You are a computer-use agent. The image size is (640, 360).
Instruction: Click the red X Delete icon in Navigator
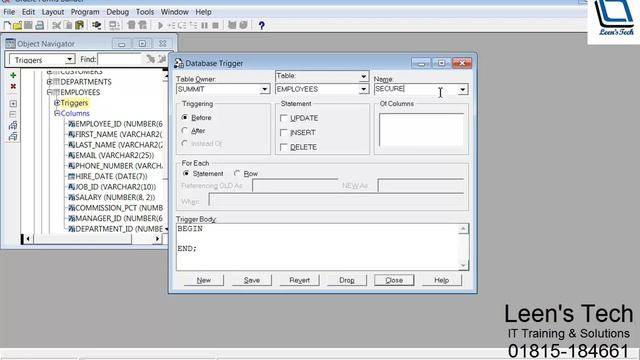(13, 86)
